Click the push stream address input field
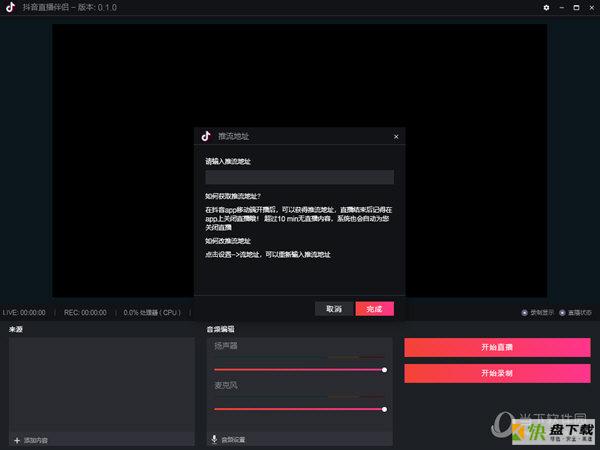Viewport: 600px width, 450px height. pos(299,177)
